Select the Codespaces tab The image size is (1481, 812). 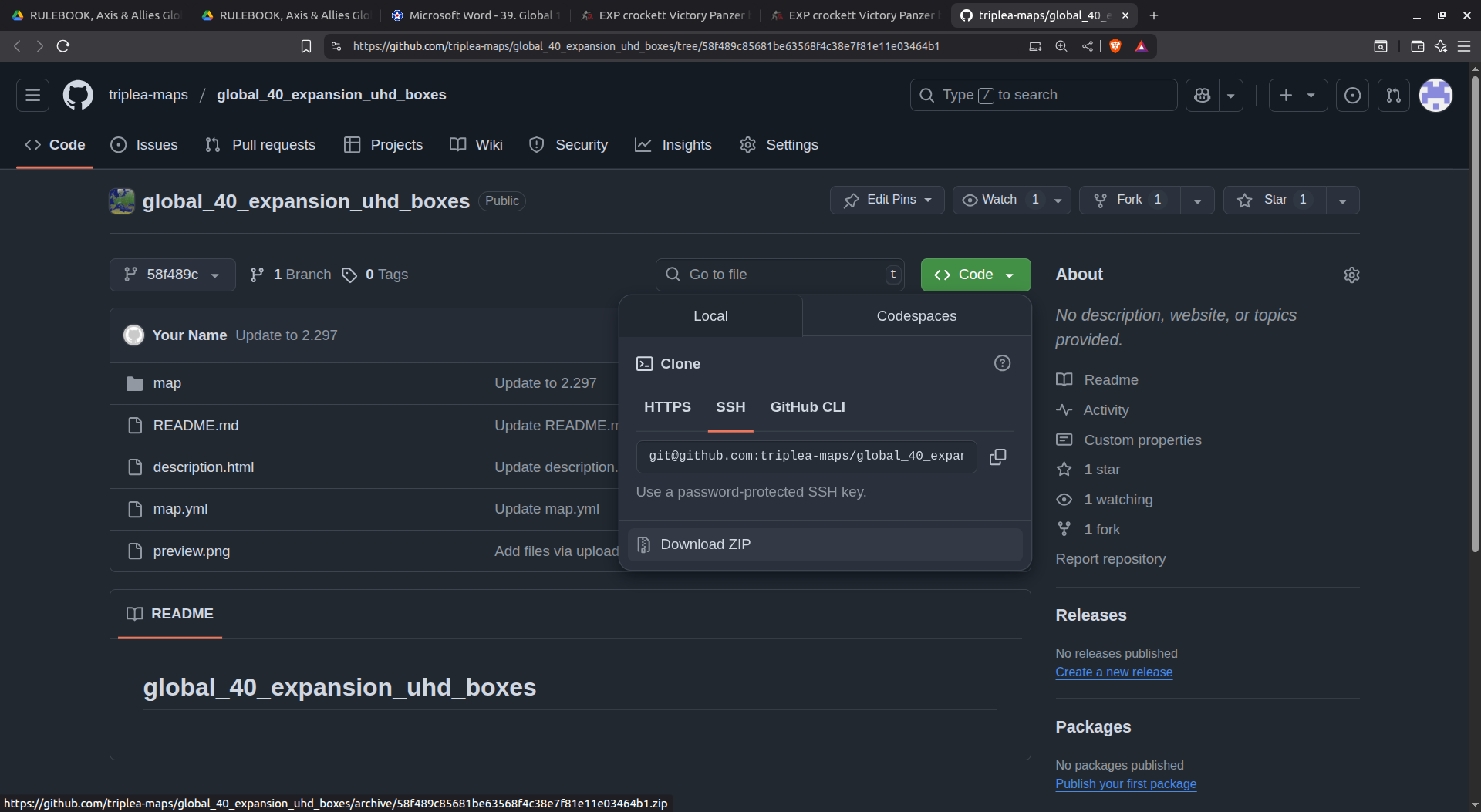916,316
